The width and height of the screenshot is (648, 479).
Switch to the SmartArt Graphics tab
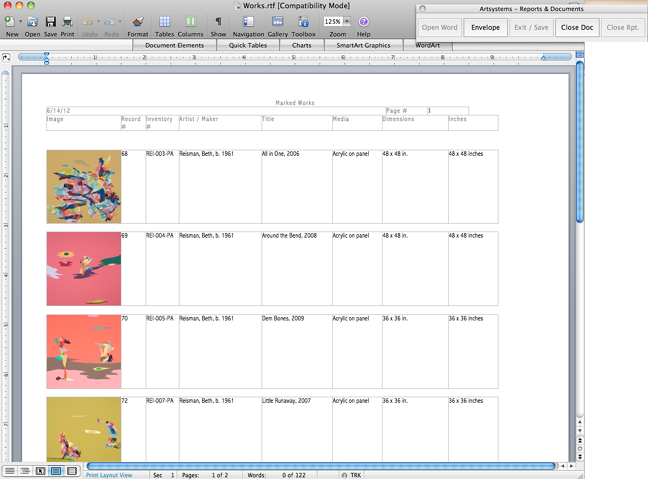pos(363,45)
